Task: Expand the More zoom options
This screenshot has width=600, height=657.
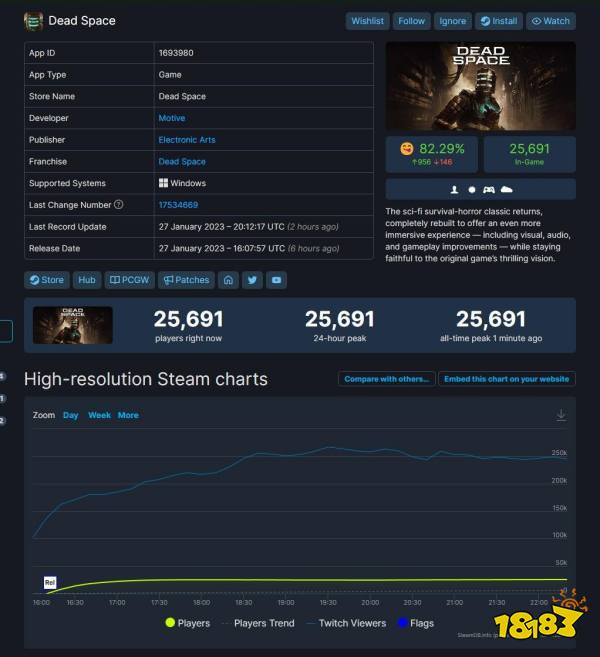Action: click(128, 415)
